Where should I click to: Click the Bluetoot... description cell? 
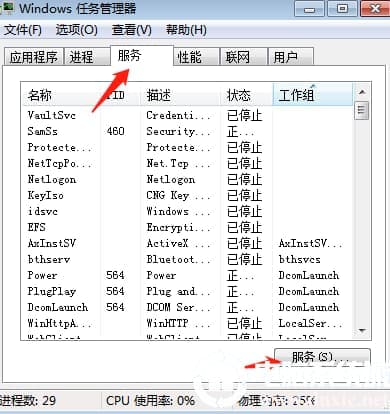179,259
